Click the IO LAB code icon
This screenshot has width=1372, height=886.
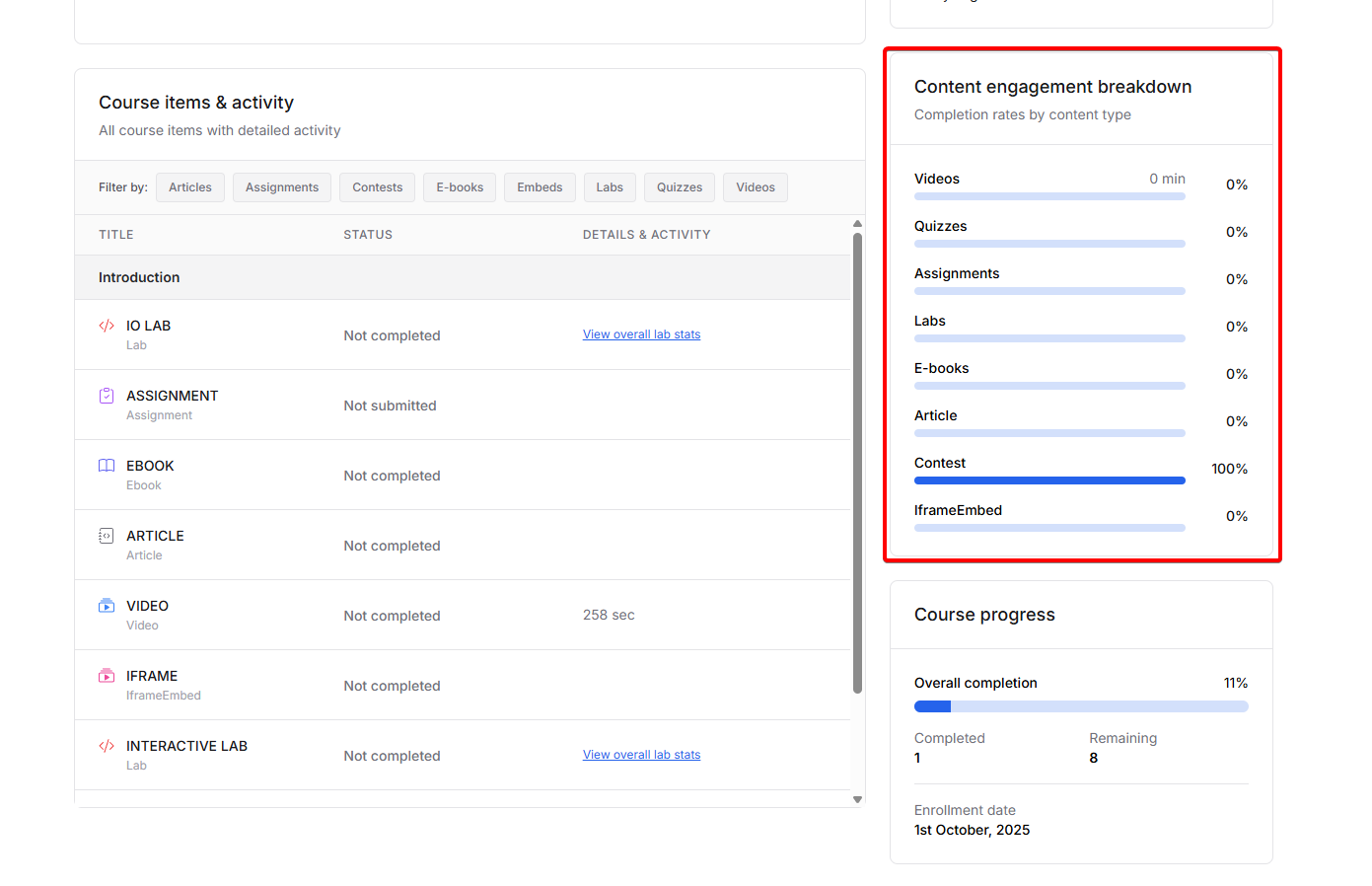tap(107, 326)
